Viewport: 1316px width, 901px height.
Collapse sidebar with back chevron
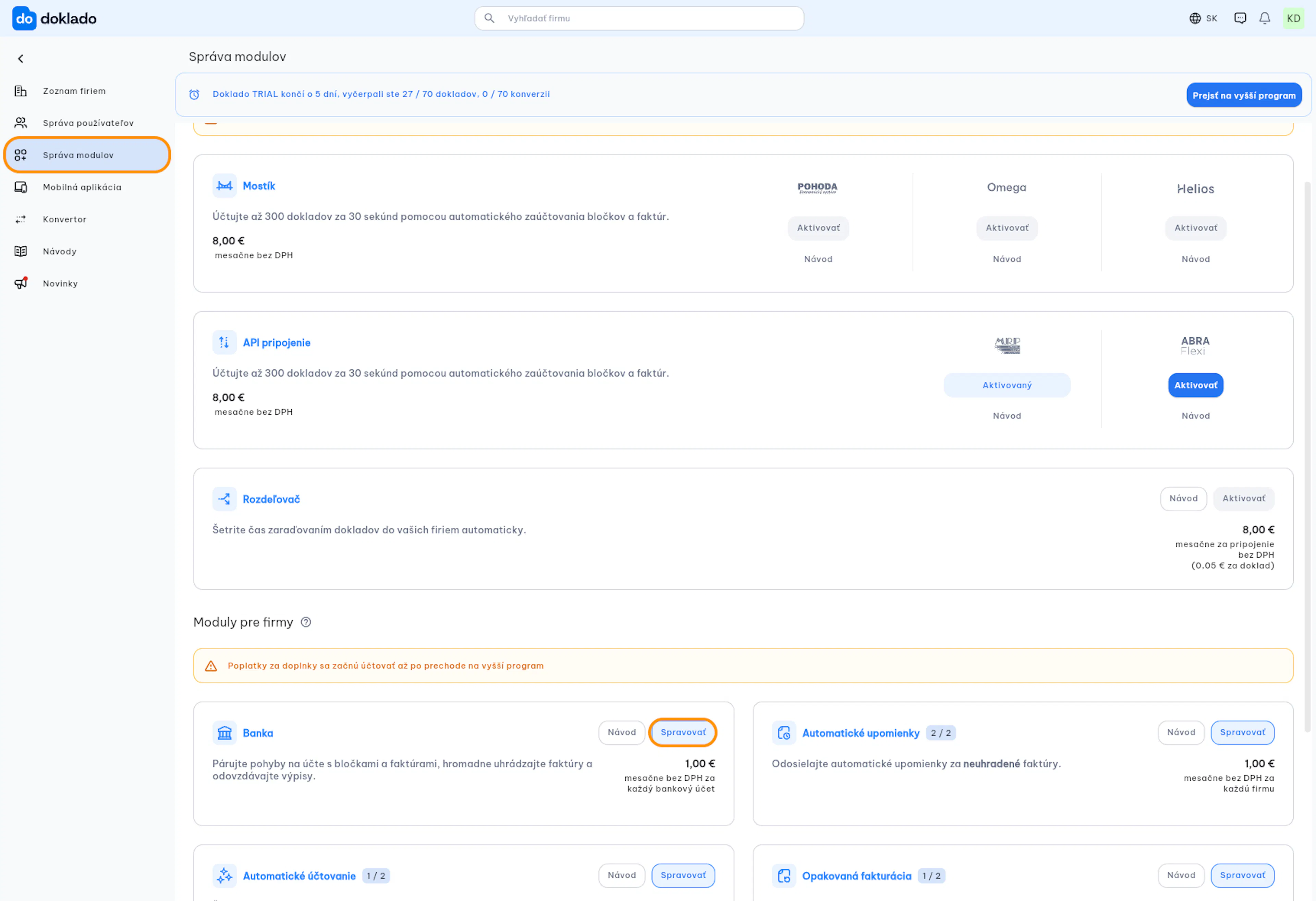(x=21, y=59)
